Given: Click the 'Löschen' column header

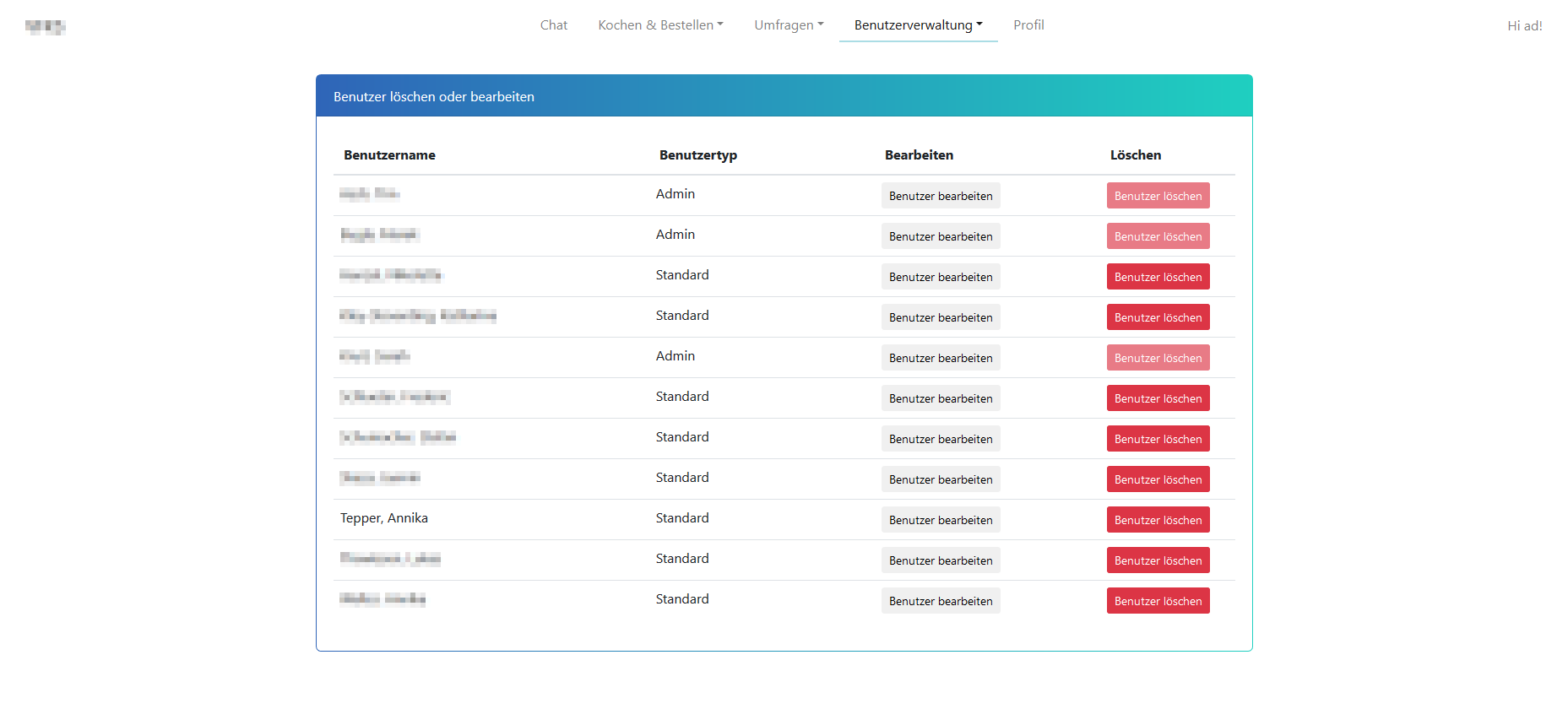Looking at the screenshot, I should coord(1135,155).
